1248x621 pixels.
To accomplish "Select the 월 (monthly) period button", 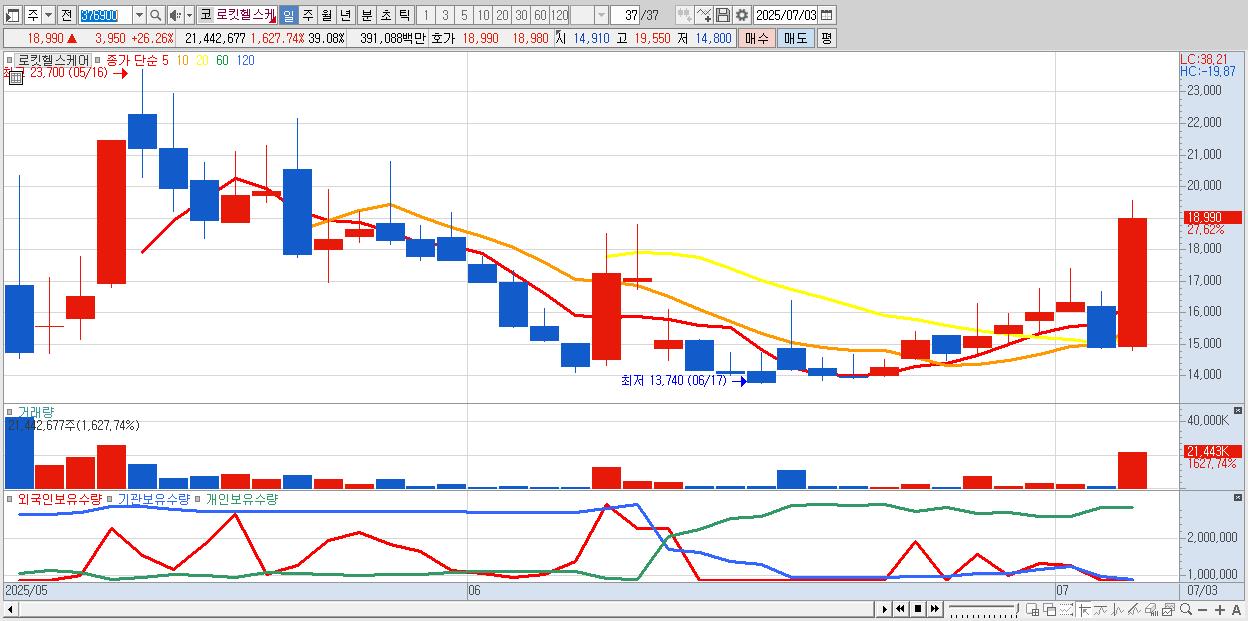I will [326, 15].
